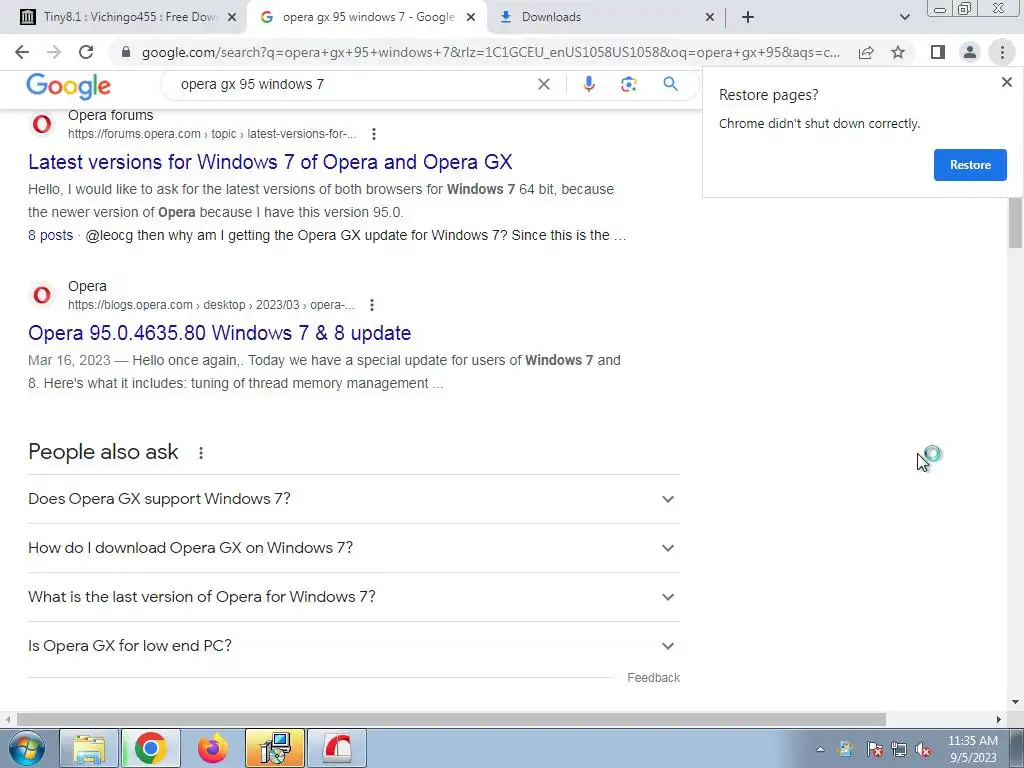The height and width of the screenshot is (768, 1024).
Task: Show hidden system tray icons
Action: point(820,749)
